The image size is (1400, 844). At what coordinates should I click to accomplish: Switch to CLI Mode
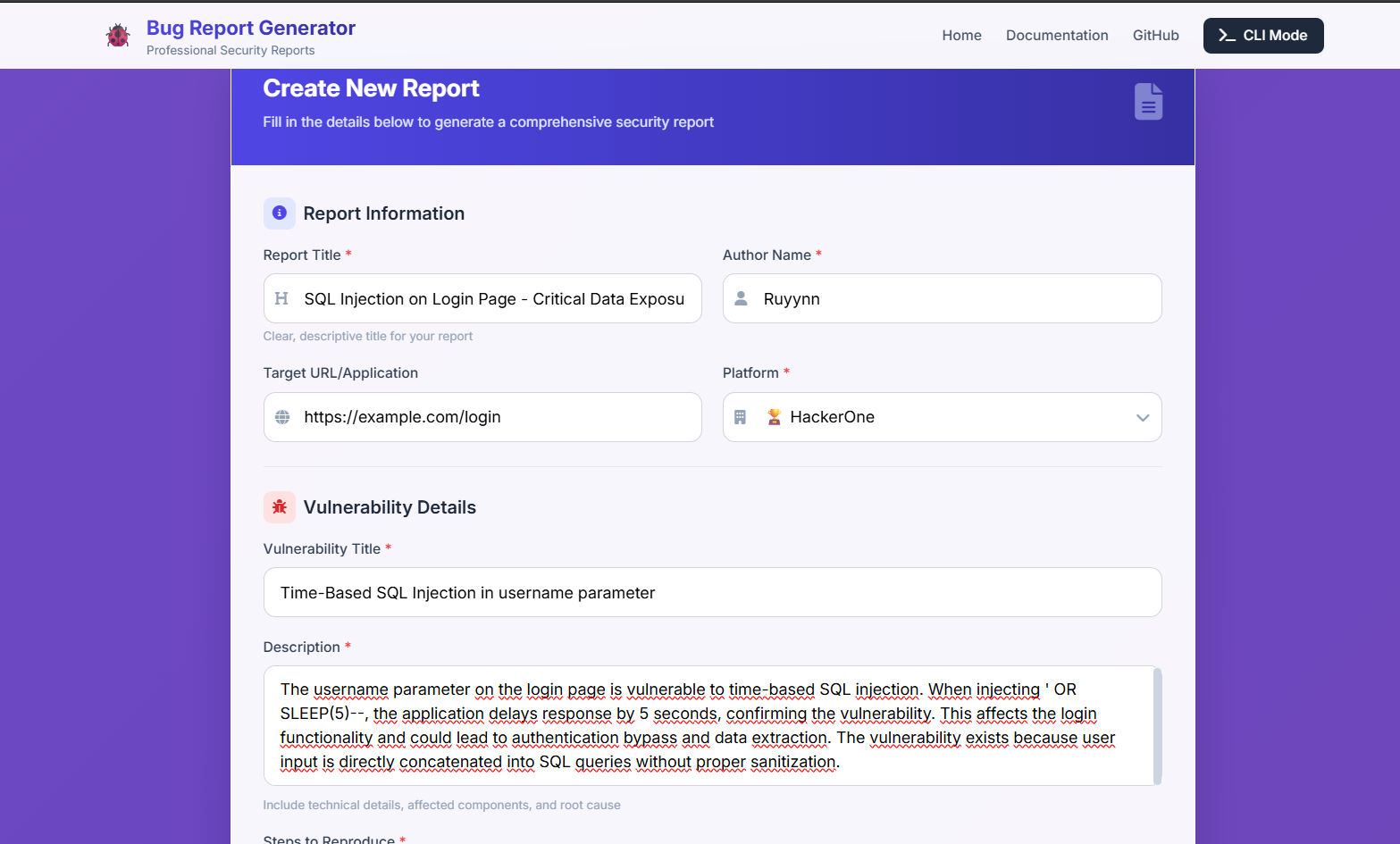coord(1263,36)
